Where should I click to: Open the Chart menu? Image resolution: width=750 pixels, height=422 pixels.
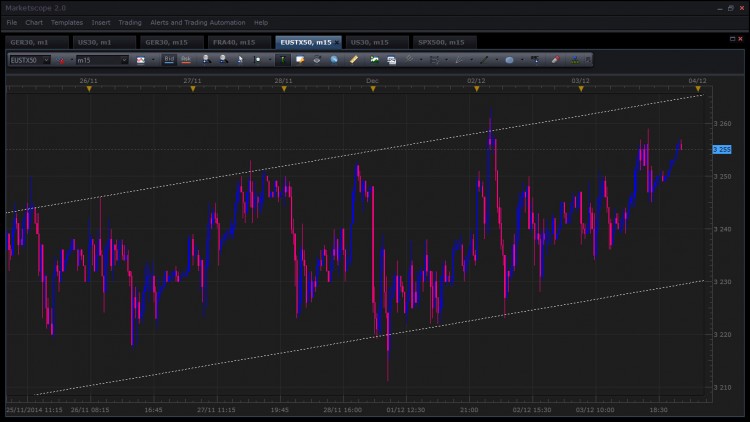(x=34, y=22)
